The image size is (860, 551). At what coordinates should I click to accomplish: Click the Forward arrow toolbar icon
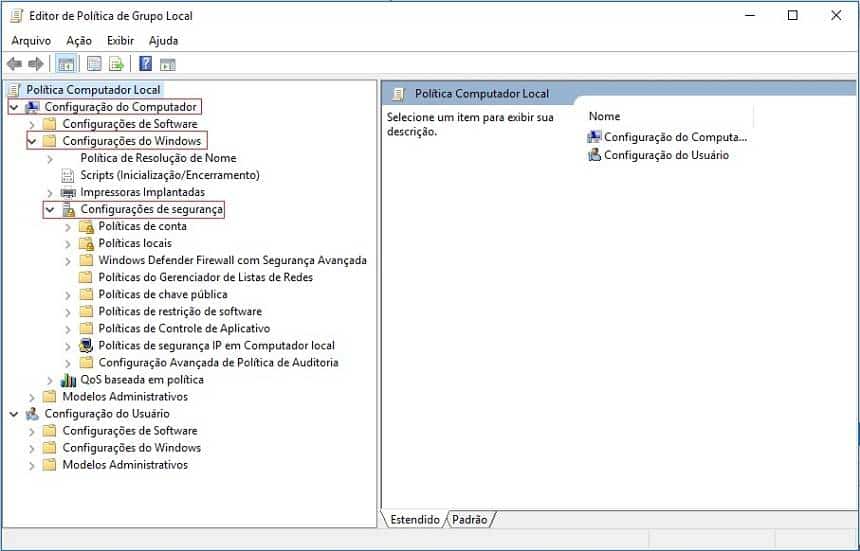click(x=36, y=64)
